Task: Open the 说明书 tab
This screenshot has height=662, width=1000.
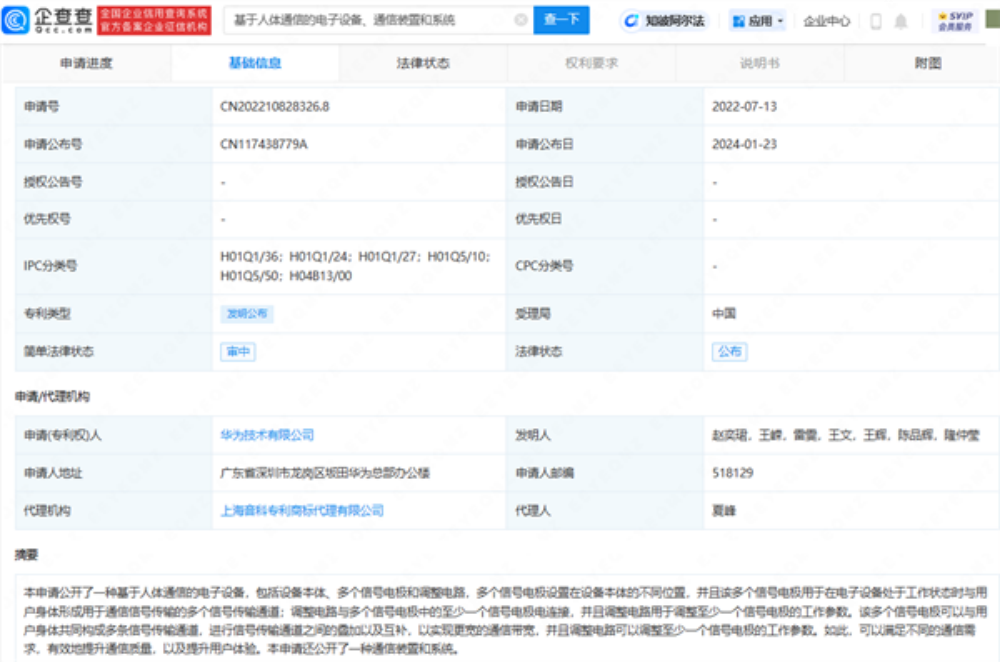Action: (759, 63)
